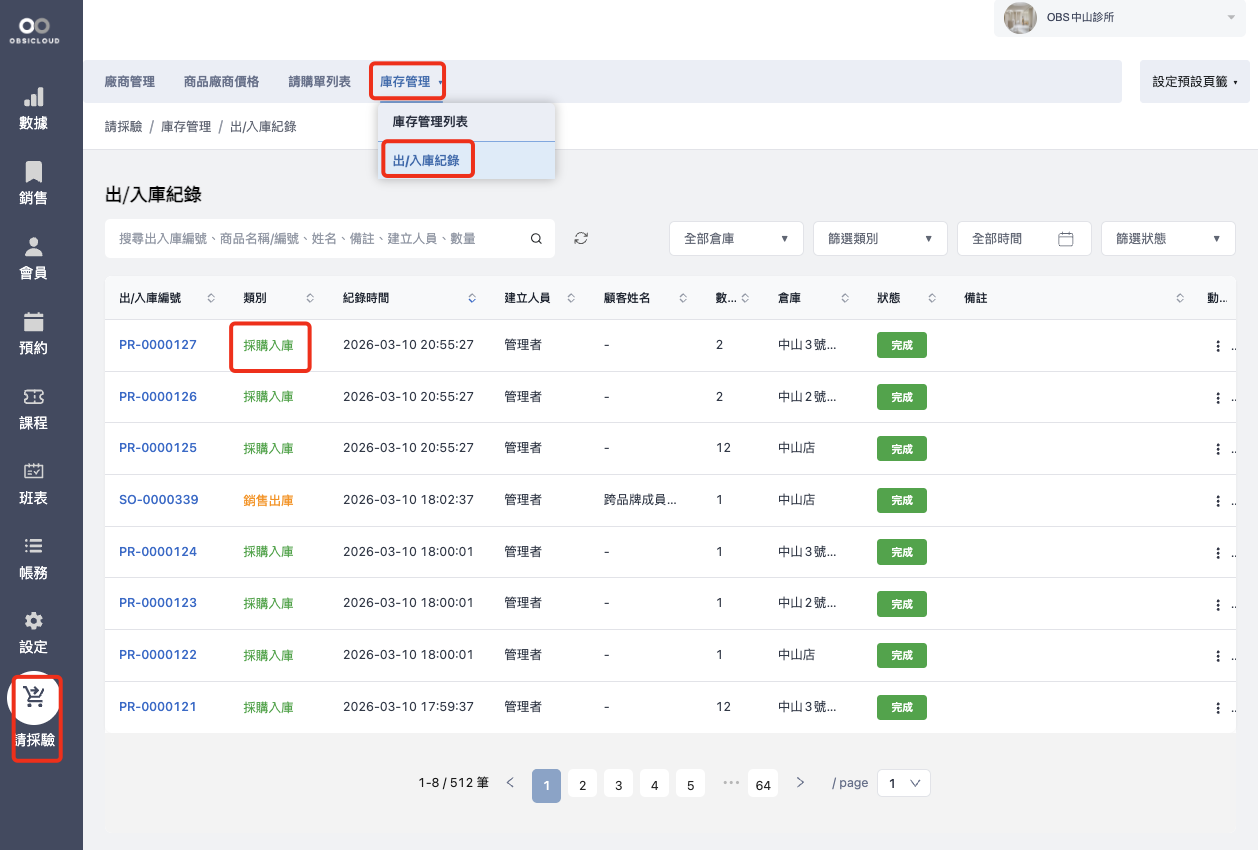Switch to the 廠商管理 tab
1258x850 pixels.
(129, 81)
